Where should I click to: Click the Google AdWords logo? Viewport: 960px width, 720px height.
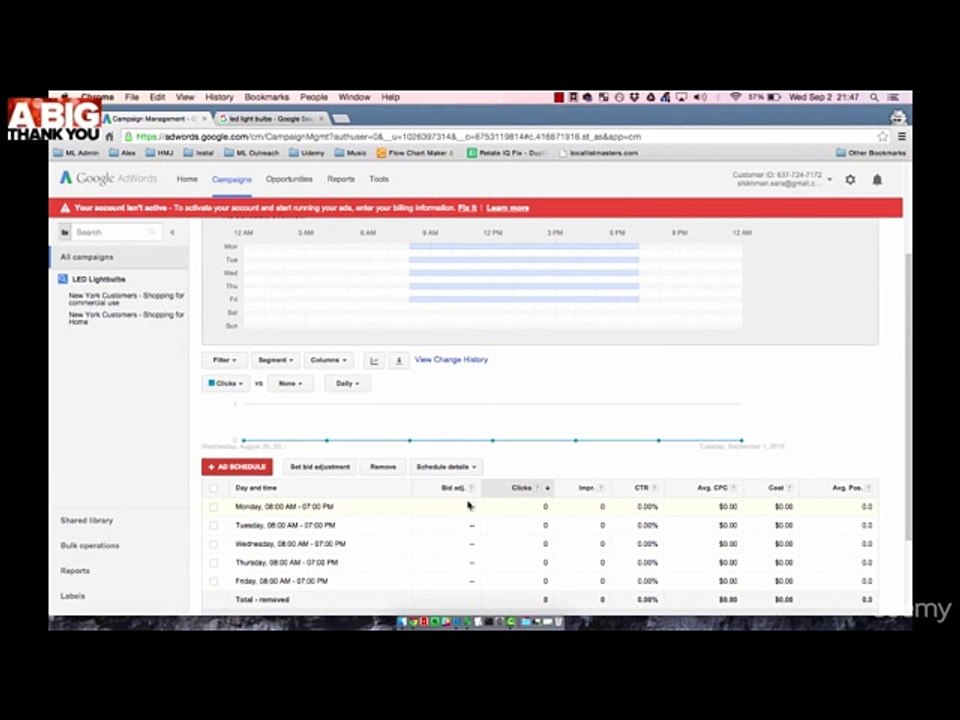tap(108, 178)
